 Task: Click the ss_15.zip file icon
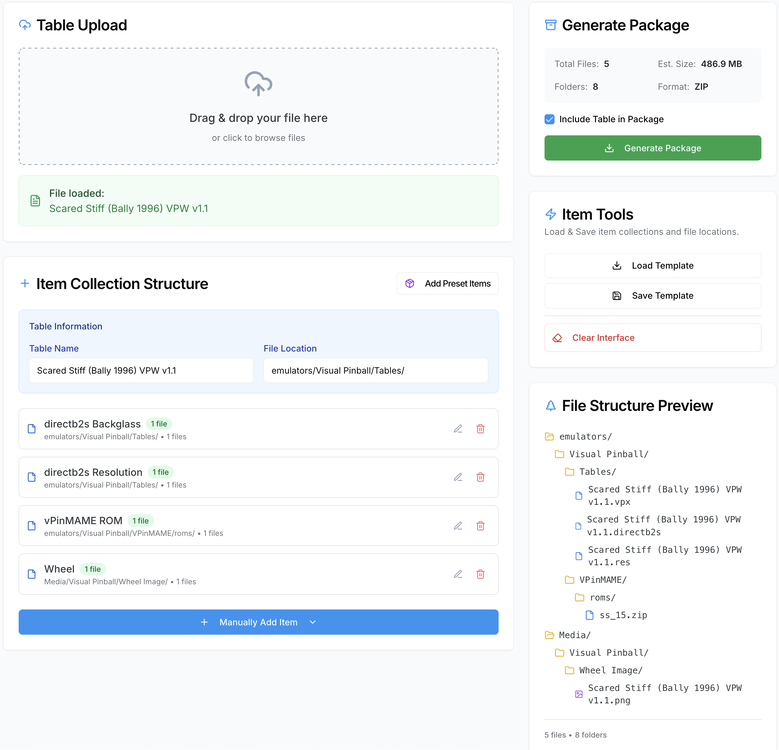590,615
